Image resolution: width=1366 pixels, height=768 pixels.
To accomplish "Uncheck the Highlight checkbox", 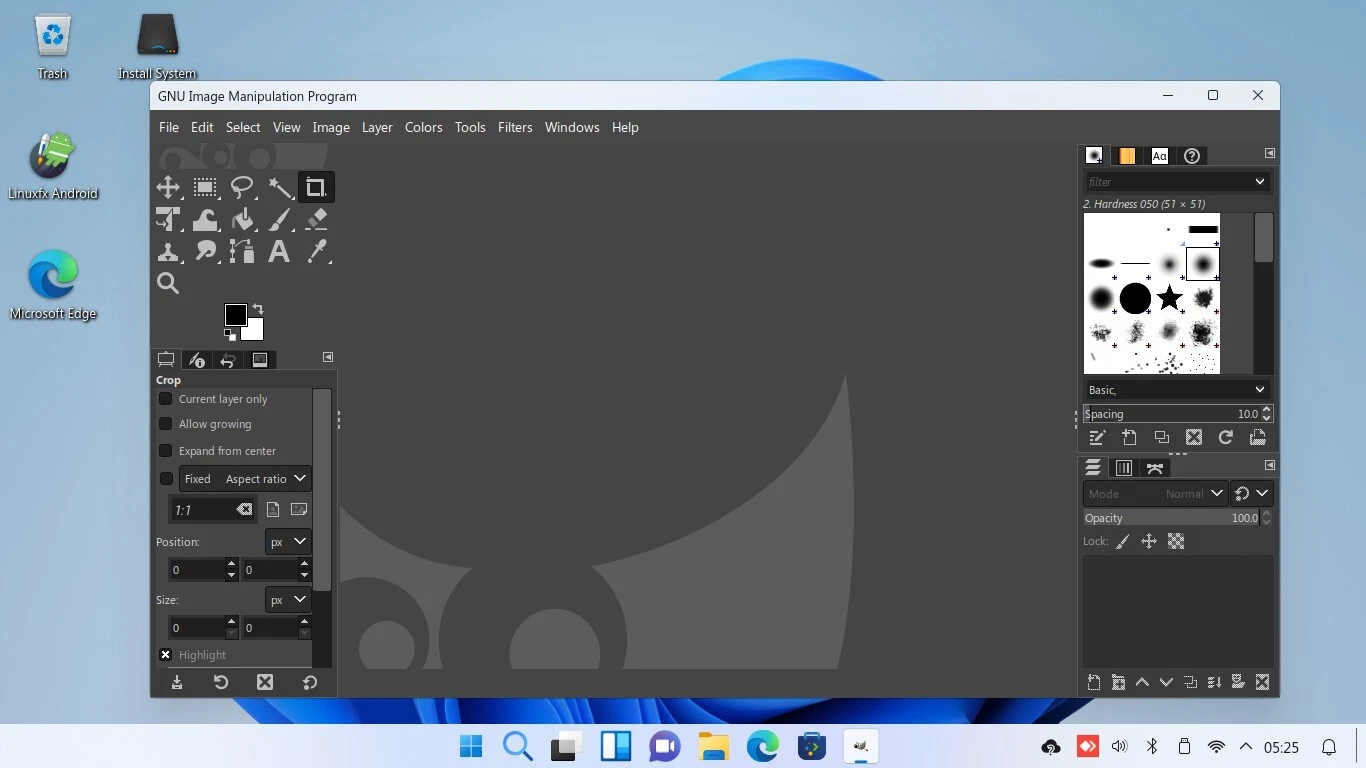I will pyautogui.click(x=166, y=655).
